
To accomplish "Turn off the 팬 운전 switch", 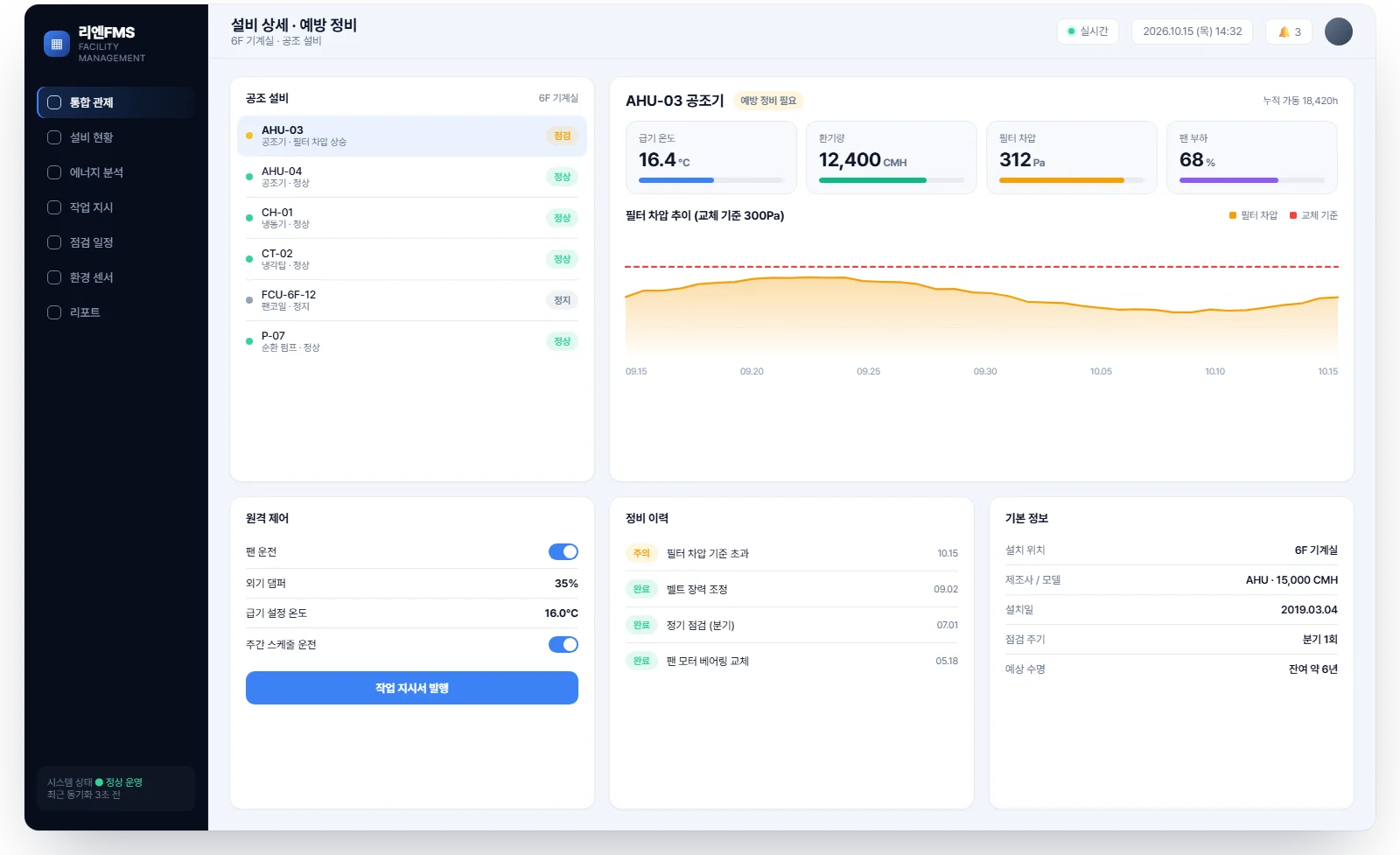I will pos(563,552).
